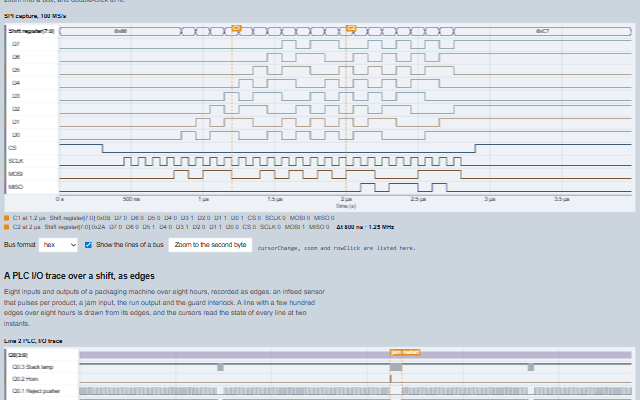Select the SCLK signal row label
The image size is (640, 400).
click(x=16, y=161)
